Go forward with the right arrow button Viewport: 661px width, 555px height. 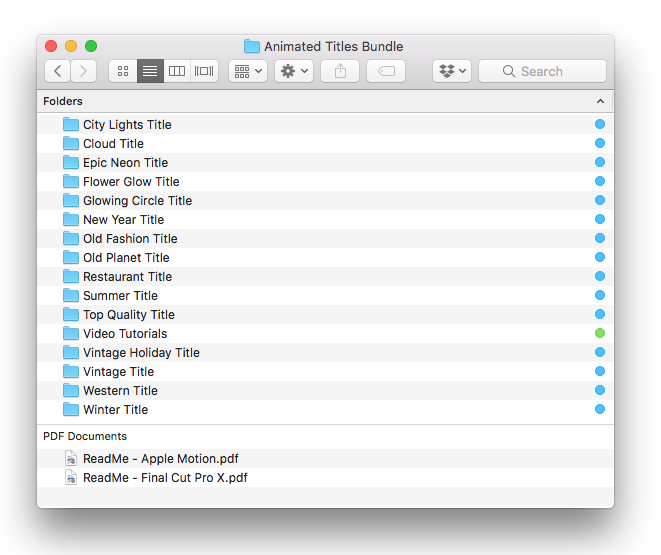pos(83,71)
